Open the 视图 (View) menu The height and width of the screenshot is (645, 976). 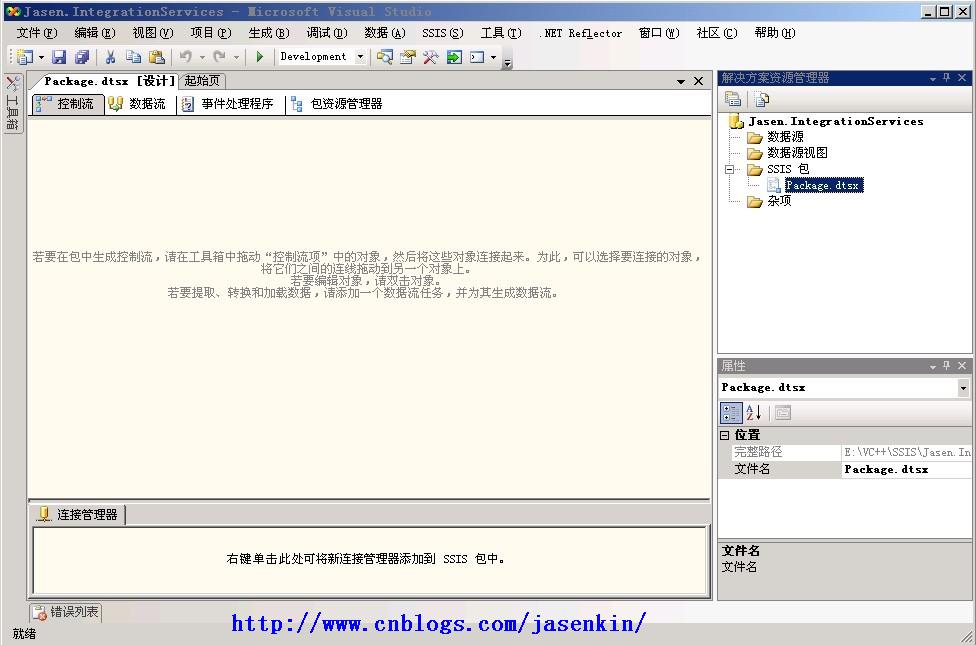pyautogui.click(x=152, y=33)
